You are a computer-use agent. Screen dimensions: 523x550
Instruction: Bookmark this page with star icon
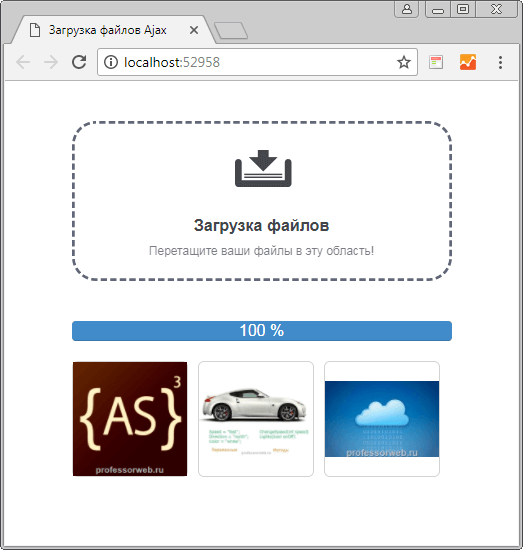coord(404,62)
